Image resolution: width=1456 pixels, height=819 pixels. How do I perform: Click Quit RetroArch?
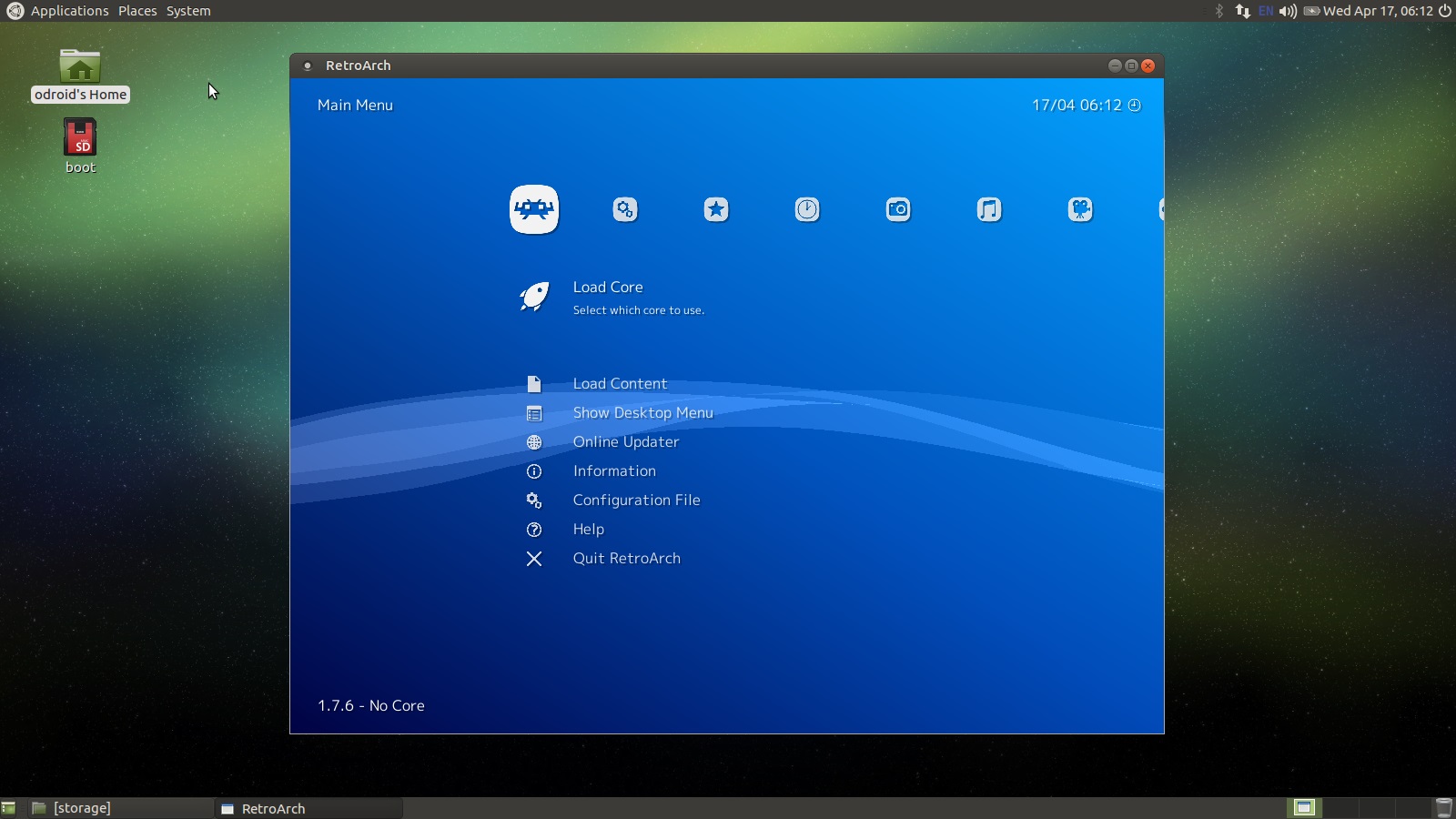point(626,559)
